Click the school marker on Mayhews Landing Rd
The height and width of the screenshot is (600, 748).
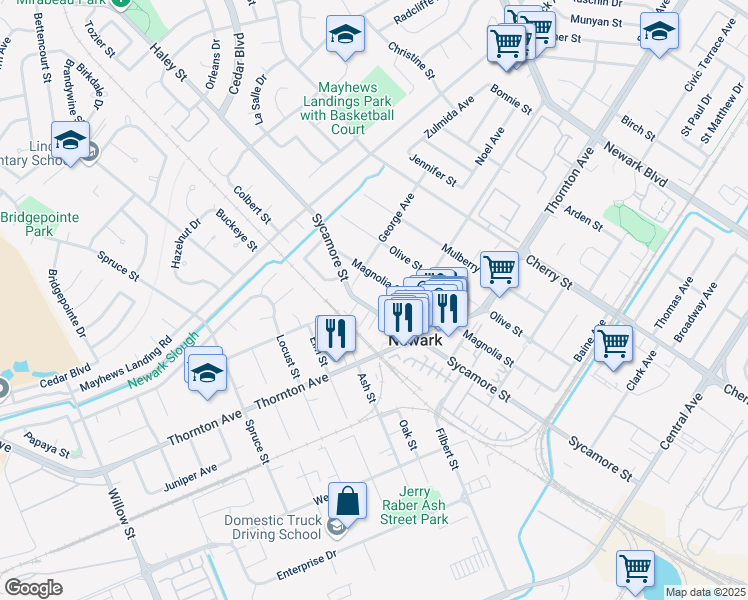coord(206,370)
